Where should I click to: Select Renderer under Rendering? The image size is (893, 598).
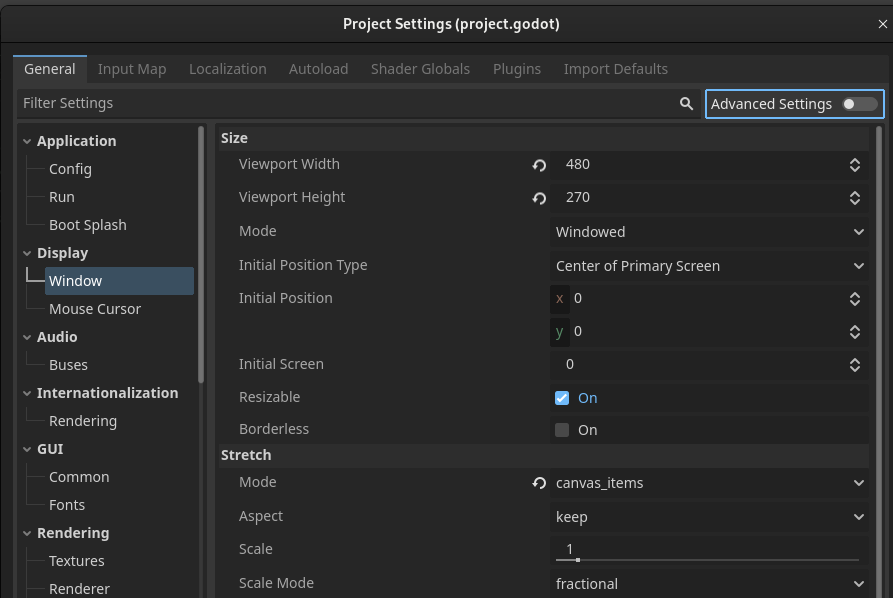point(79,589)
